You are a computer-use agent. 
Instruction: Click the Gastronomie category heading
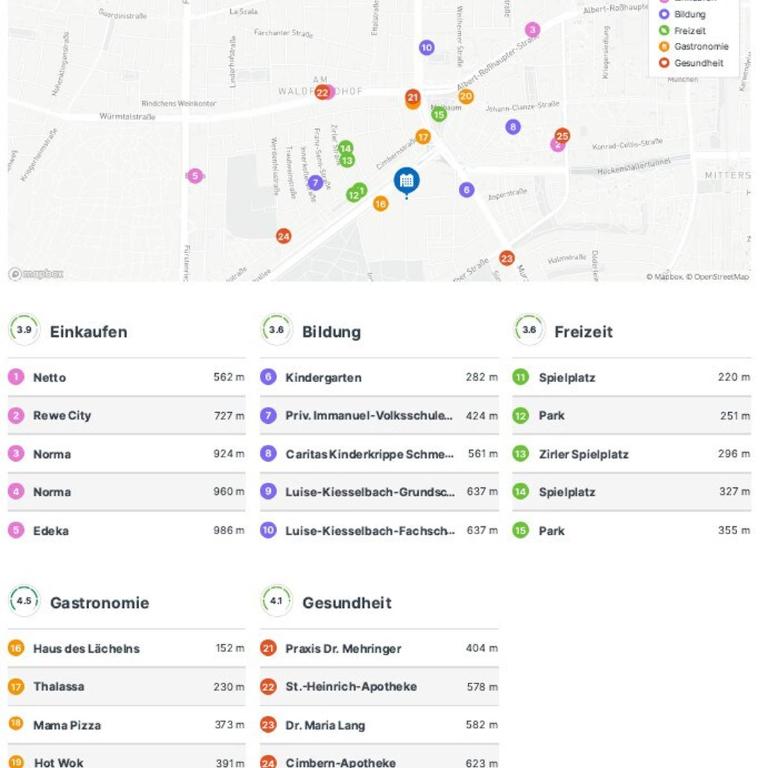click(99, 602)
